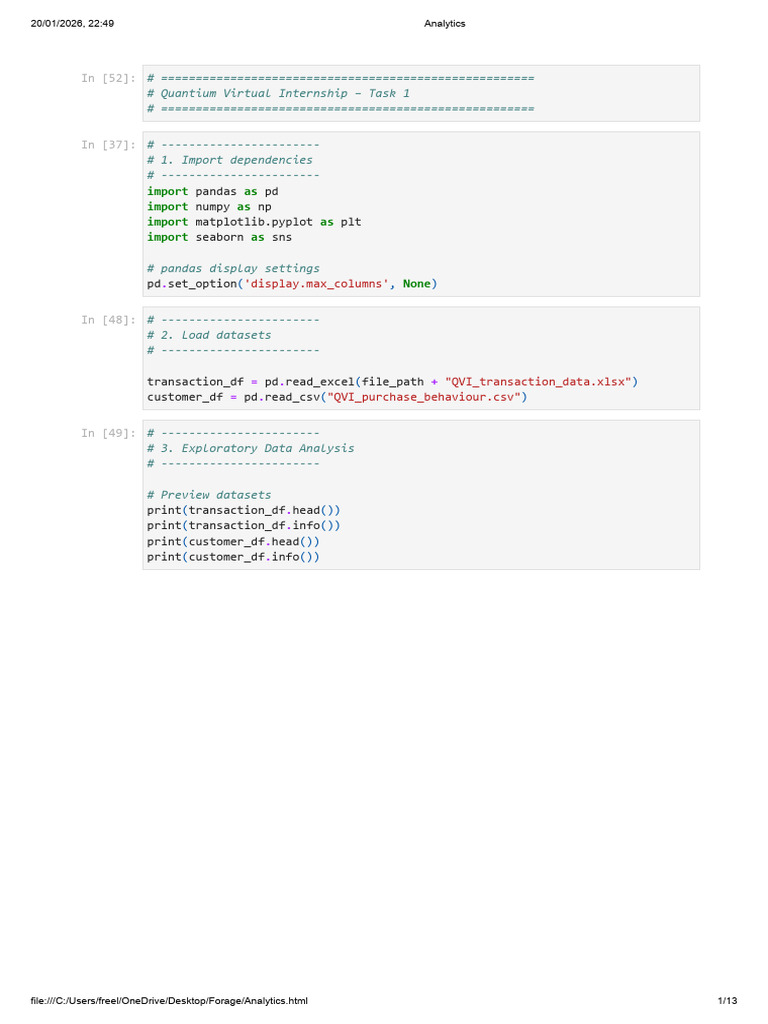
Task: Click the Analytics page header title
Action: 445,24
